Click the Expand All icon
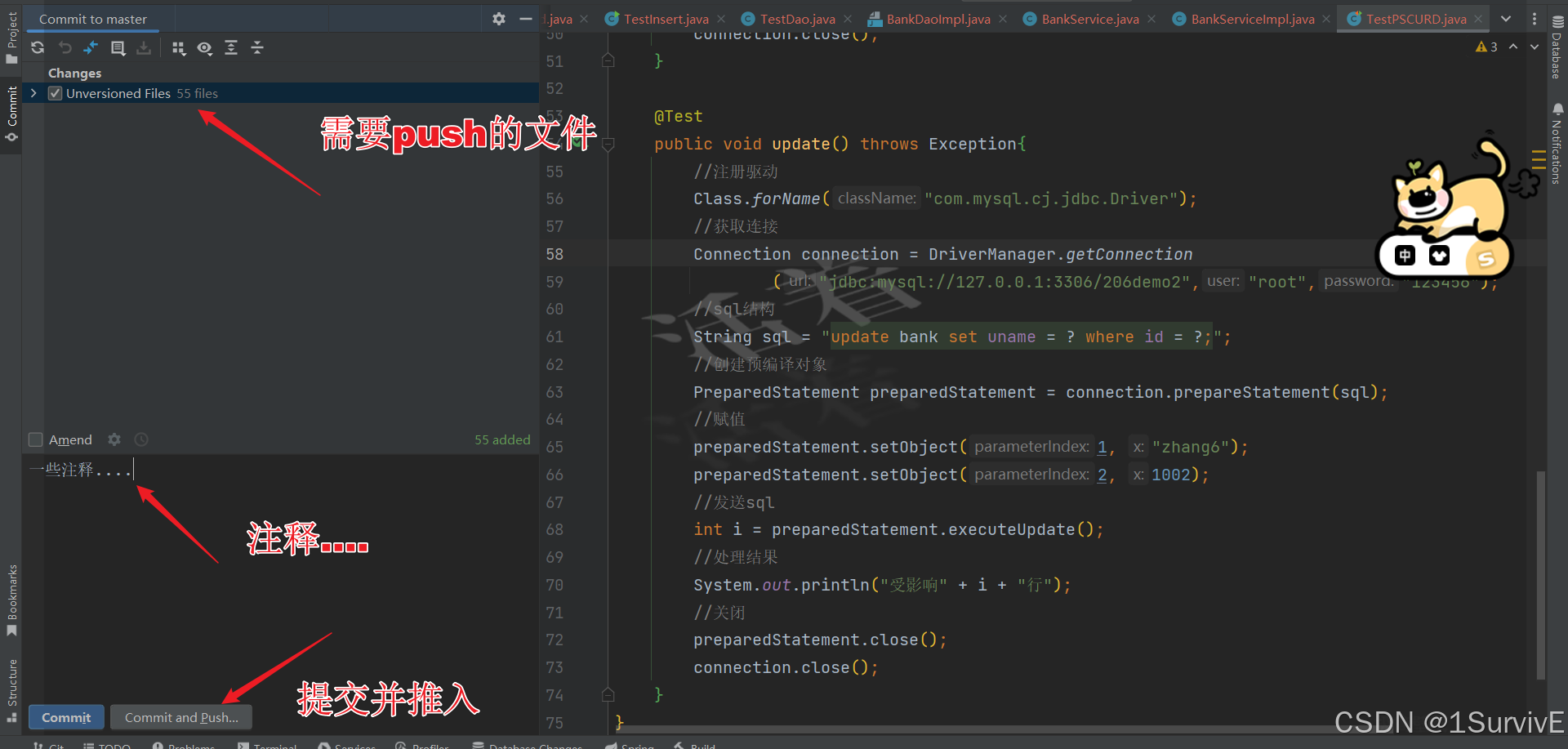1568x749 pixels. (231, 48)
